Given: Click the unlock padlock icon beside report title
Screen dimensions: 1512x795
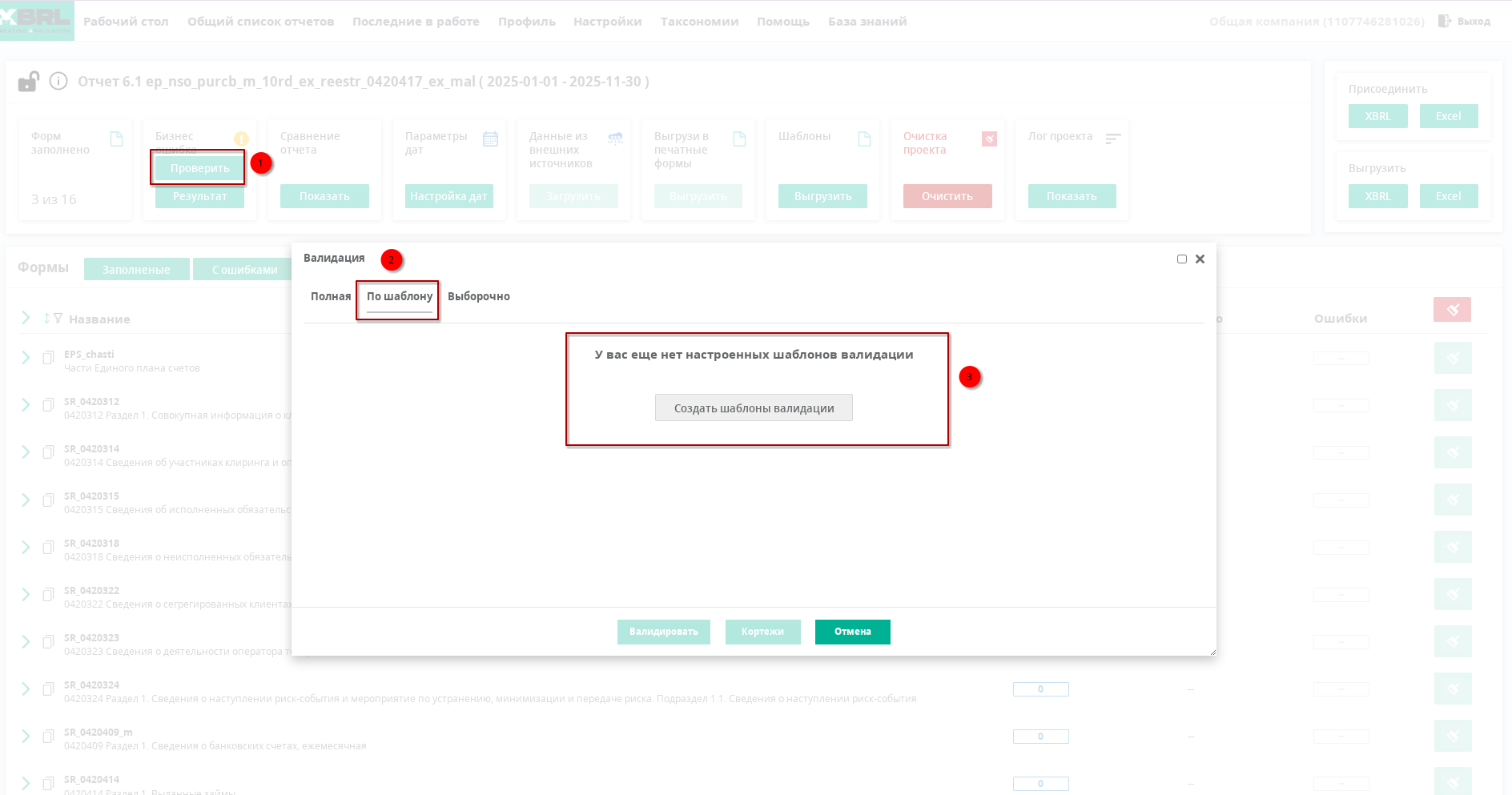Looking at the screenshot, I should [x=29, y=82].
